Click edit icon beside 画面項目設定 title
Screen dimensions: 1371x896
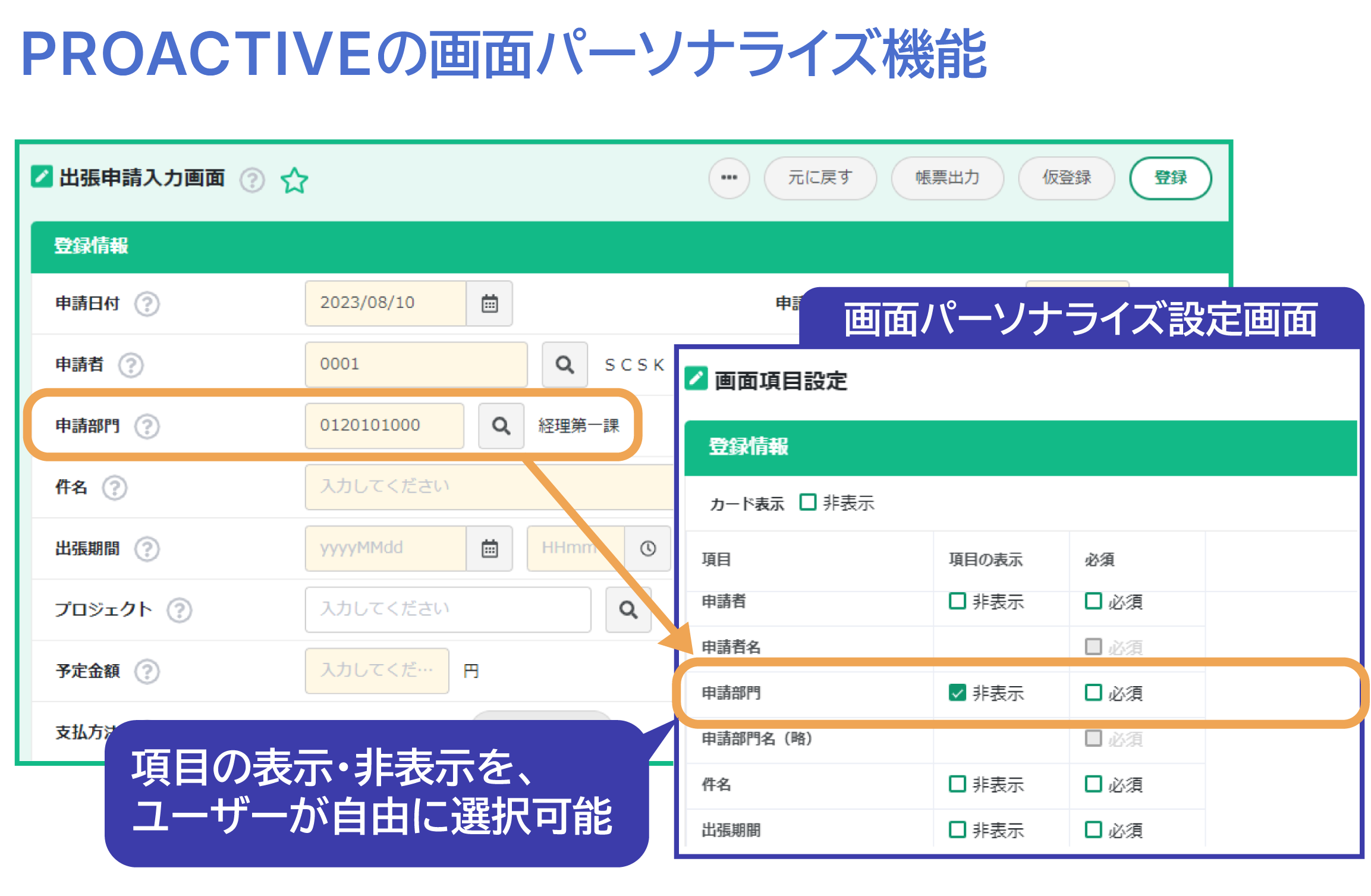[x=696, y=378]
